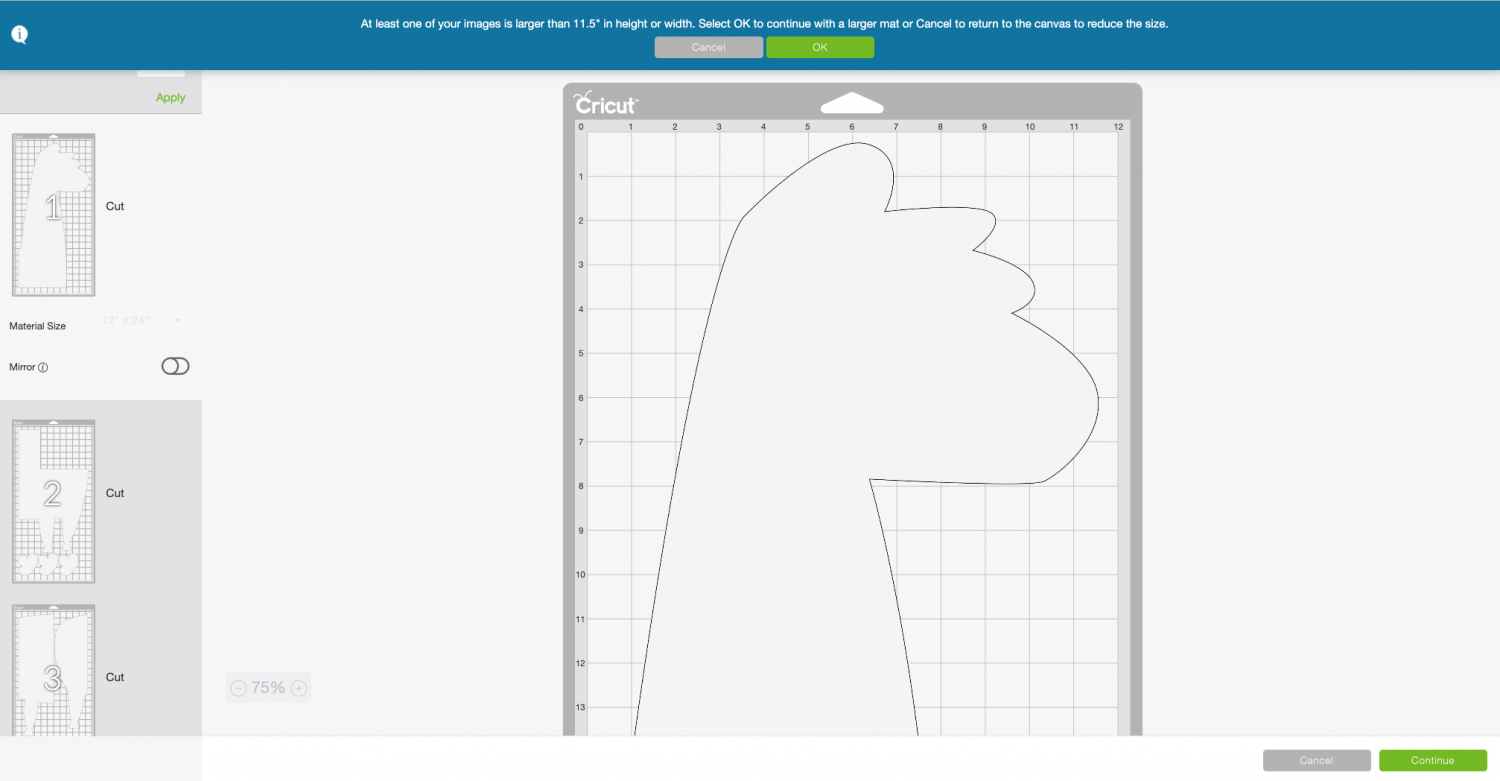Click the 75% zoom level indicator

point(268,687)
